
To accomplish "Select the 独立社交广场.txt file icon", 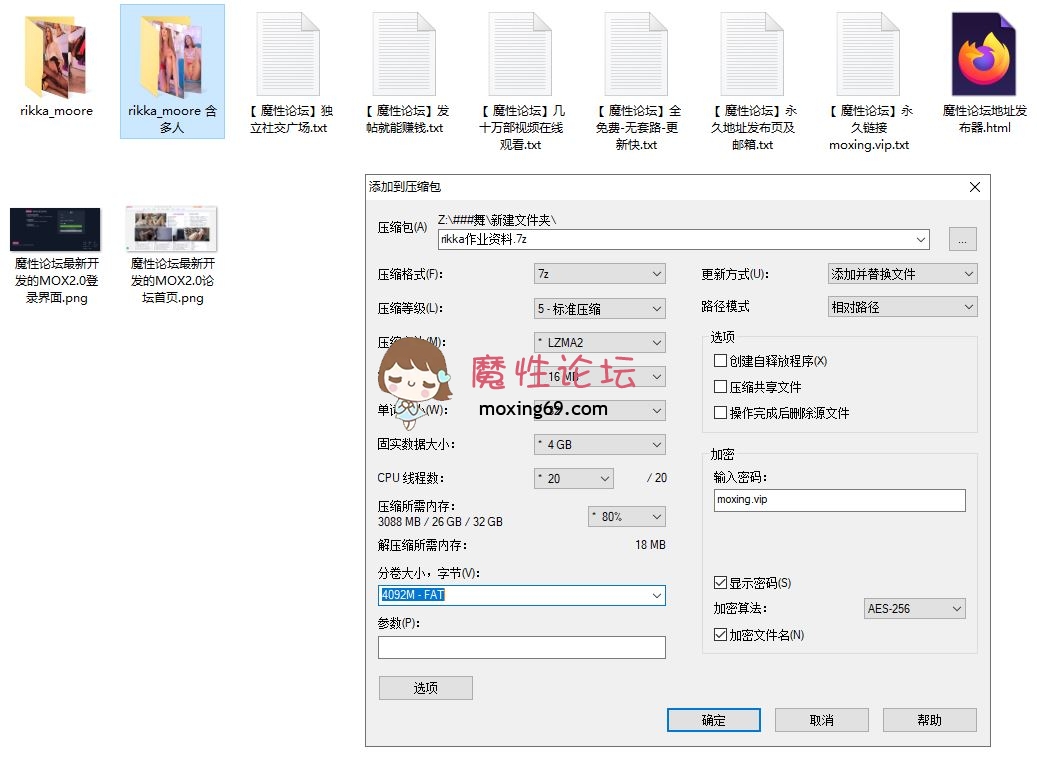I will (x=288, y=54).
